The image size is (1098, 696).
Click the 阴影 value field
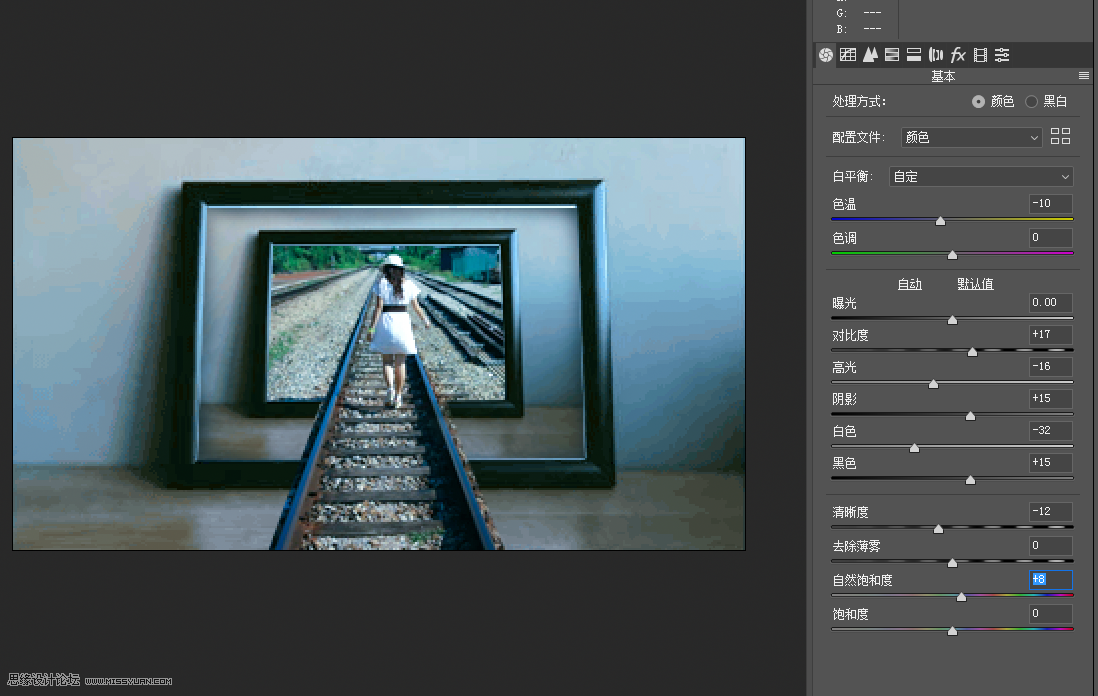point(1050,398)
